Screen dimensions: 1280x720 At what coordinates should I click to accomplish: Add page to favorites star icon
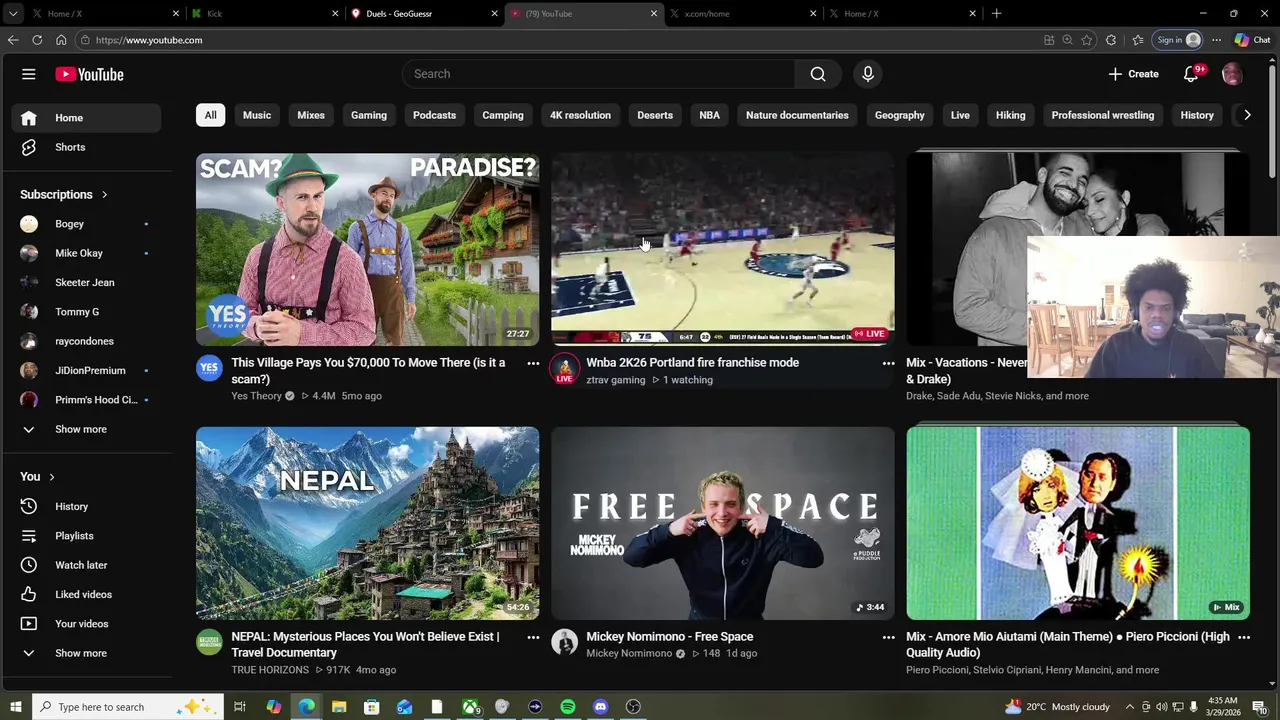(x=1087, y=40)
